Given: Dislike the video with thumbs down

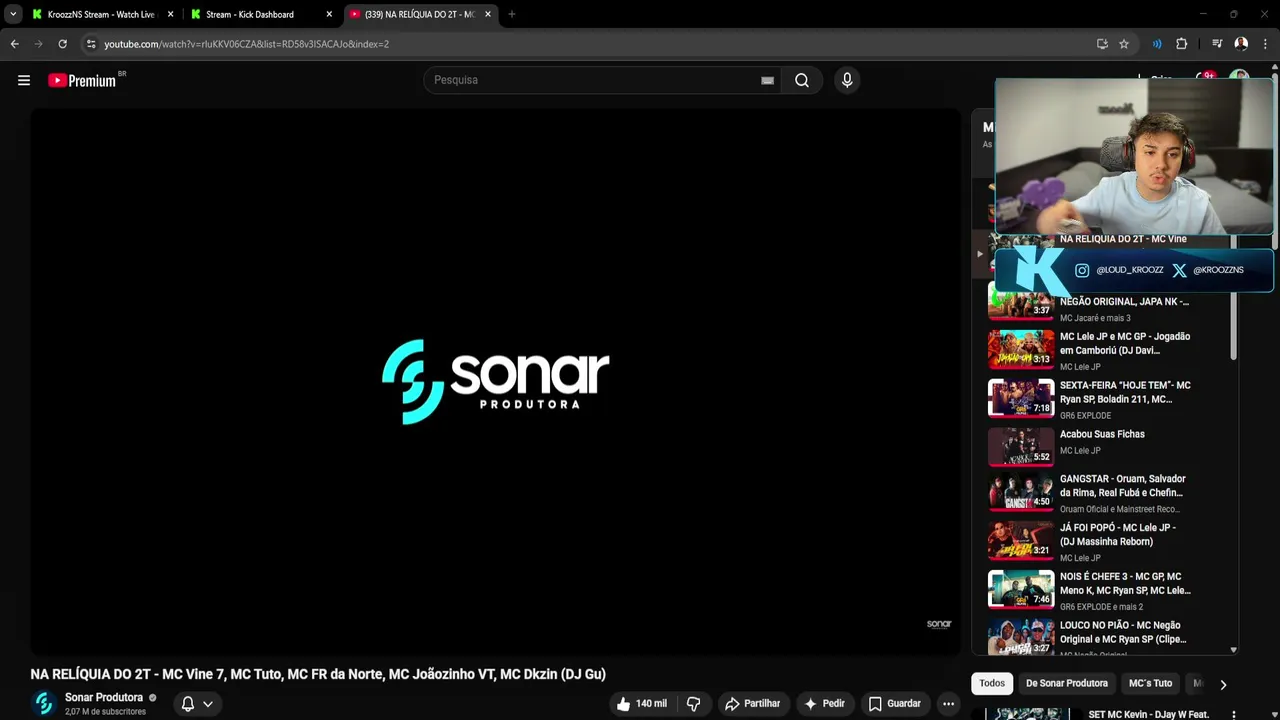Looking at the screenshot, I should (x=693, y=704).
